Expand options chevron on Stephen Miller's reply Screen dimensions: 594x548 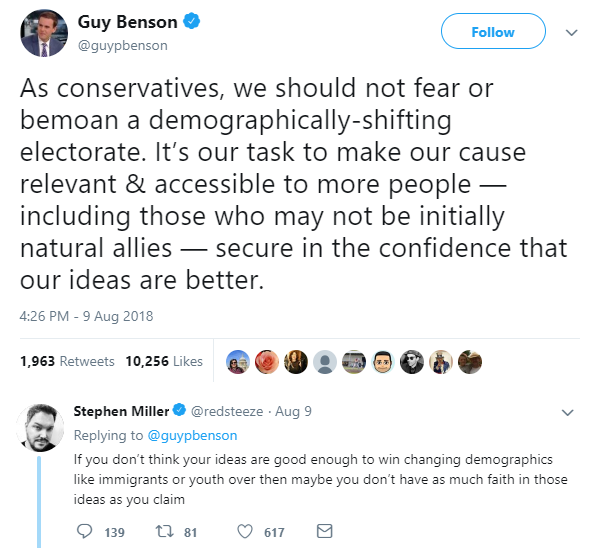point(567,412)
